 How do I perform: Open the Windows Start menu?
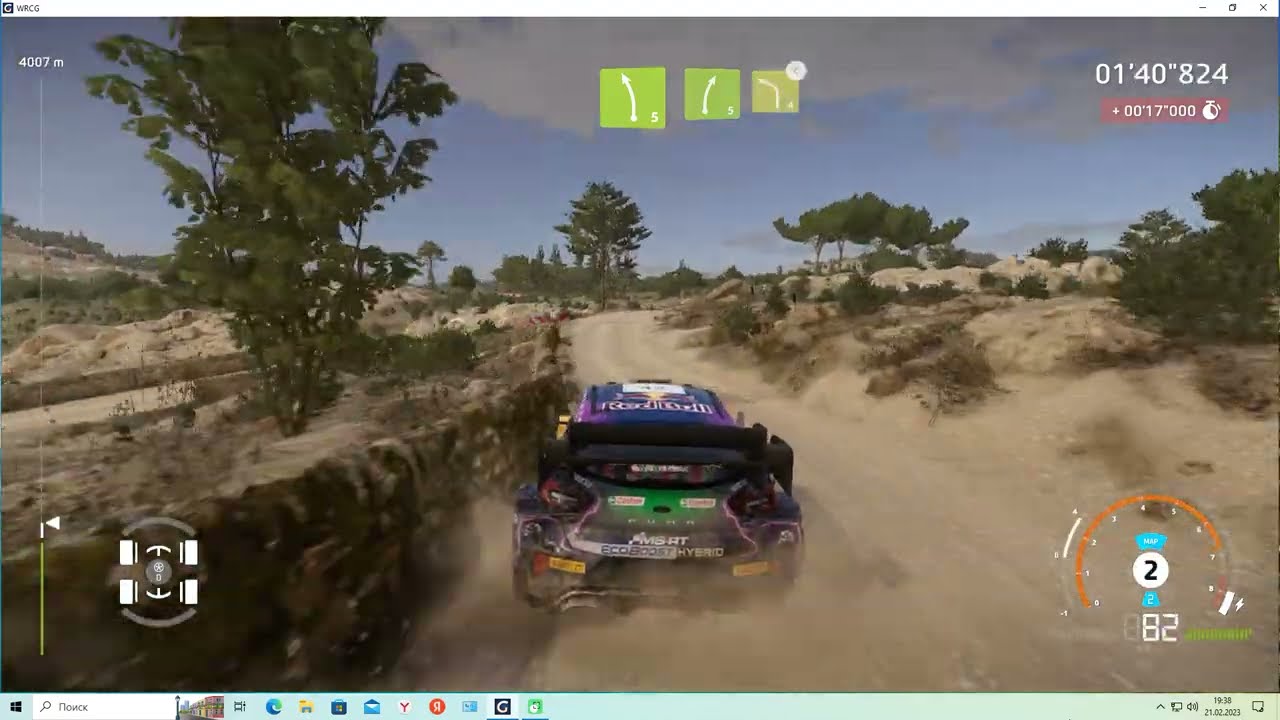click(16, 706)
